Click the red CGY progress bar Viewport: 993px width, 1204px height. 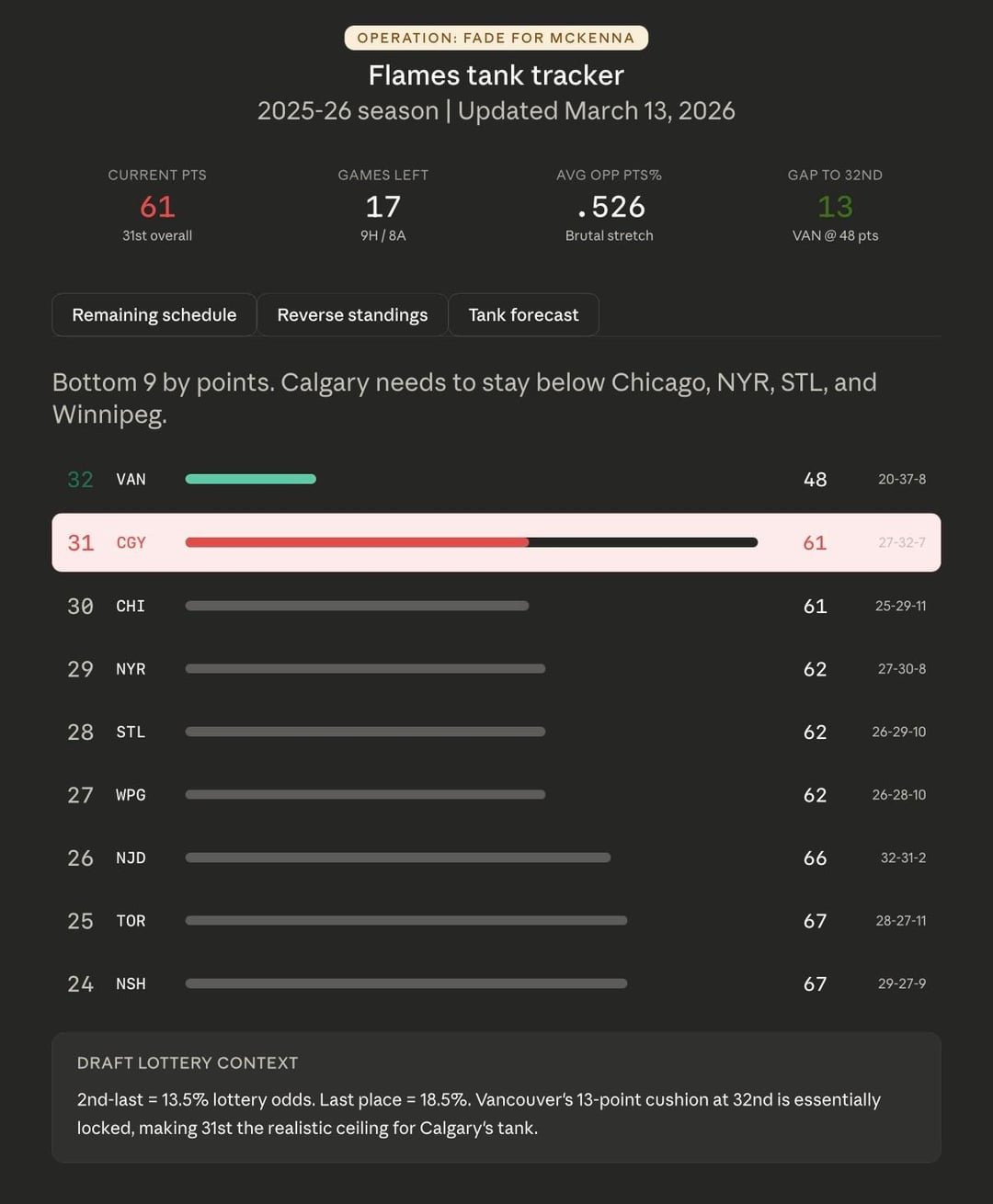click(x=357, y=542)
